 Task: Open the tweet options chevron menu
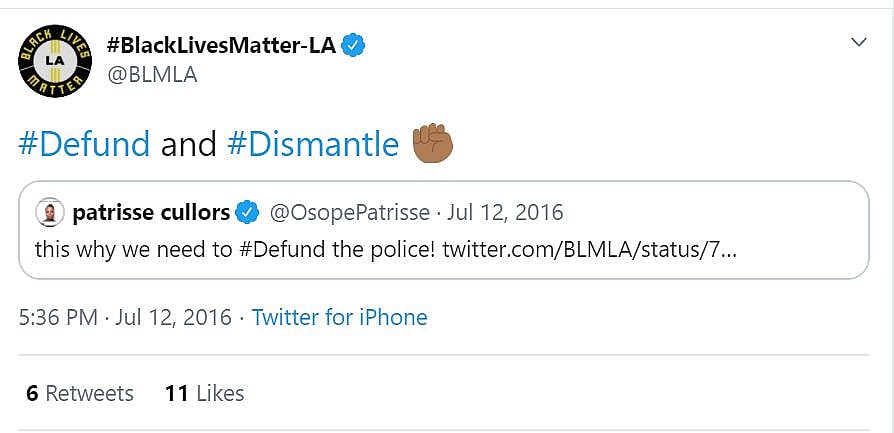point(857,42)
